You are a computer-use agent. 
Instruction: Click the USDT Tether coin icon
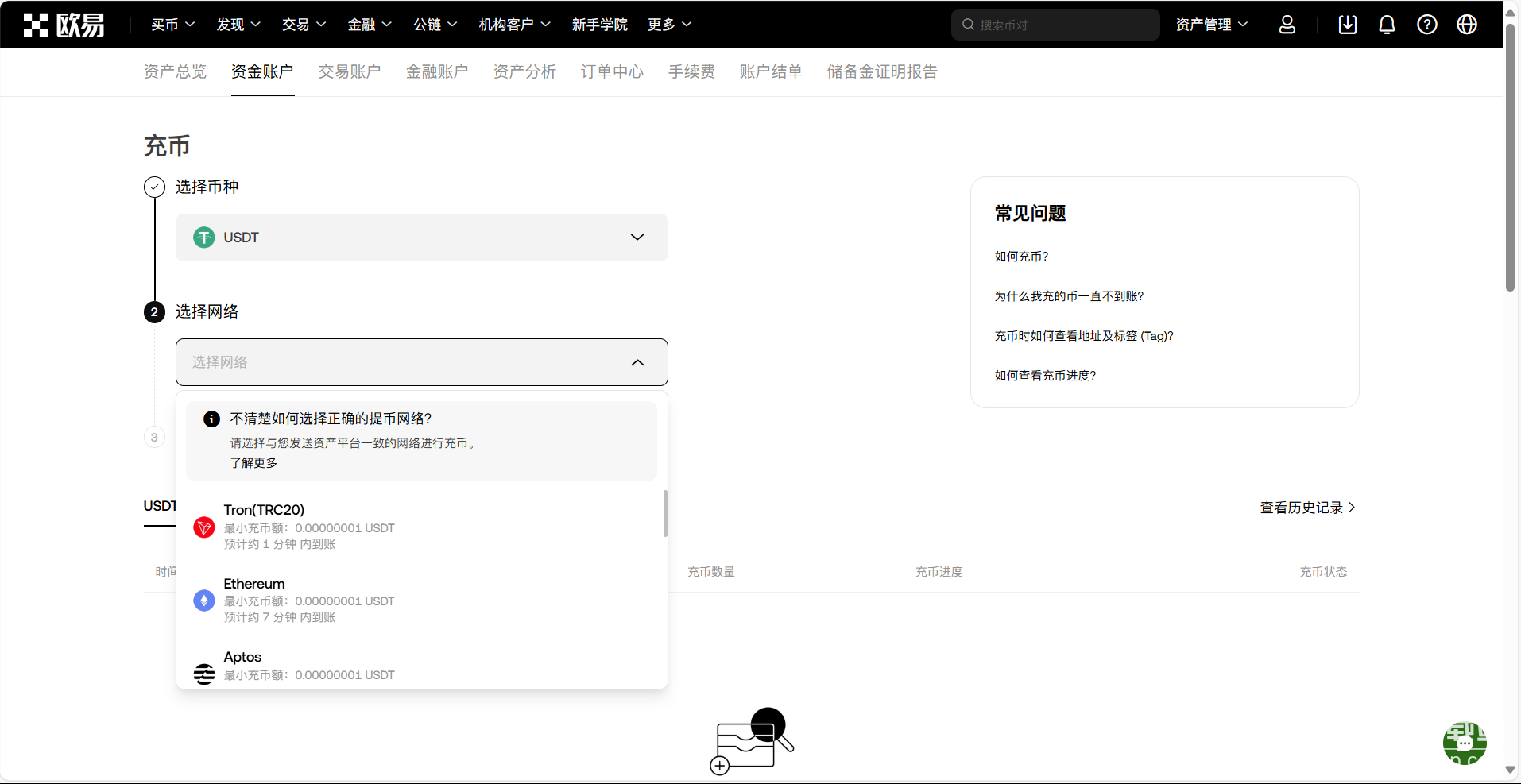coord(204,238)
